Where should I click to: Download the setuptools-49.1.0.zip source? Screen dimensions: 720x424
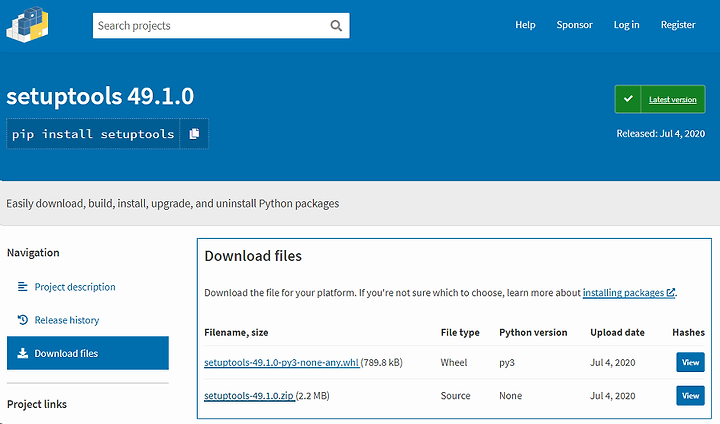pos(249,396)
